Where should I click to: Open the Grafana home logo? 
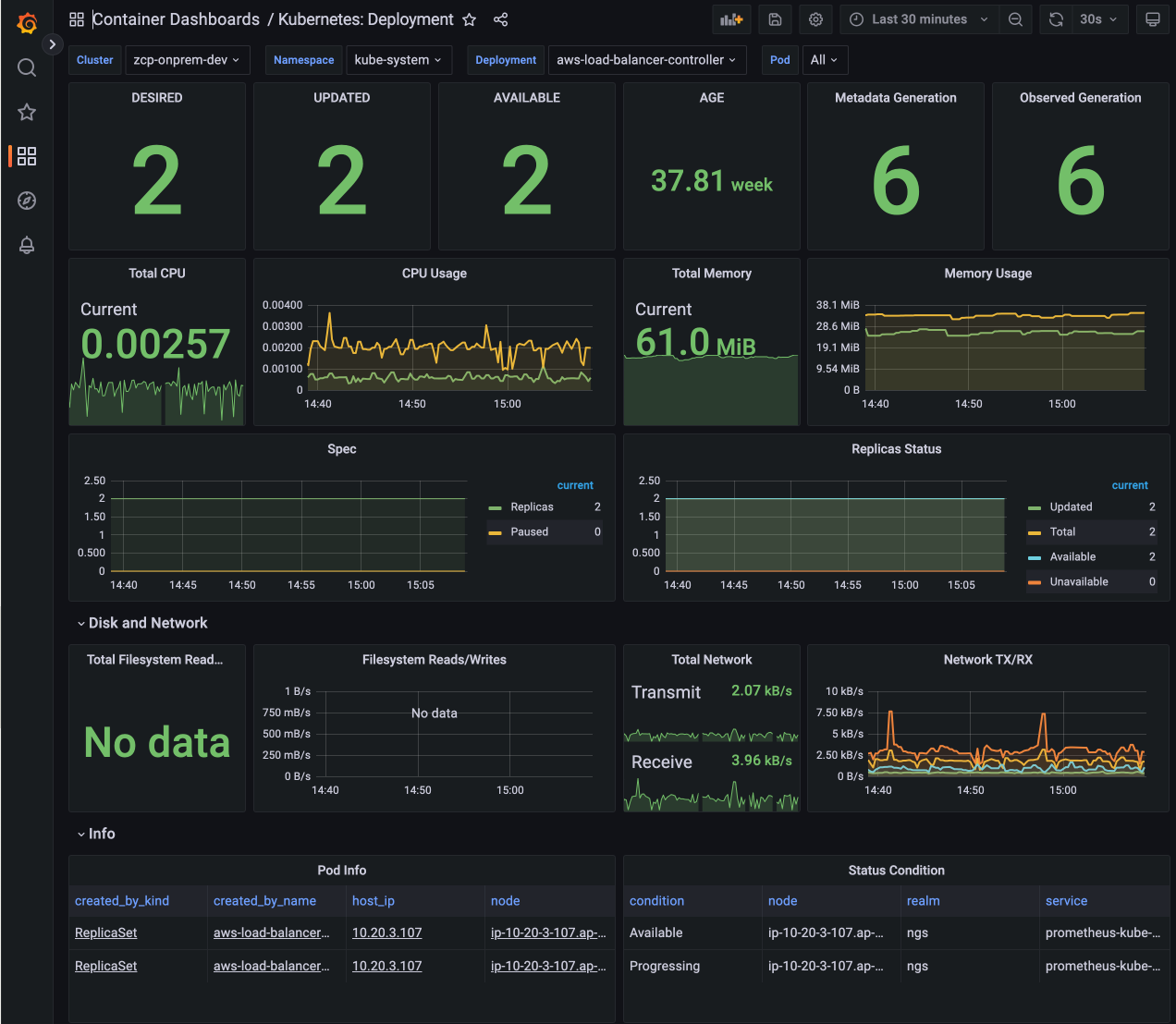point(27,22)
